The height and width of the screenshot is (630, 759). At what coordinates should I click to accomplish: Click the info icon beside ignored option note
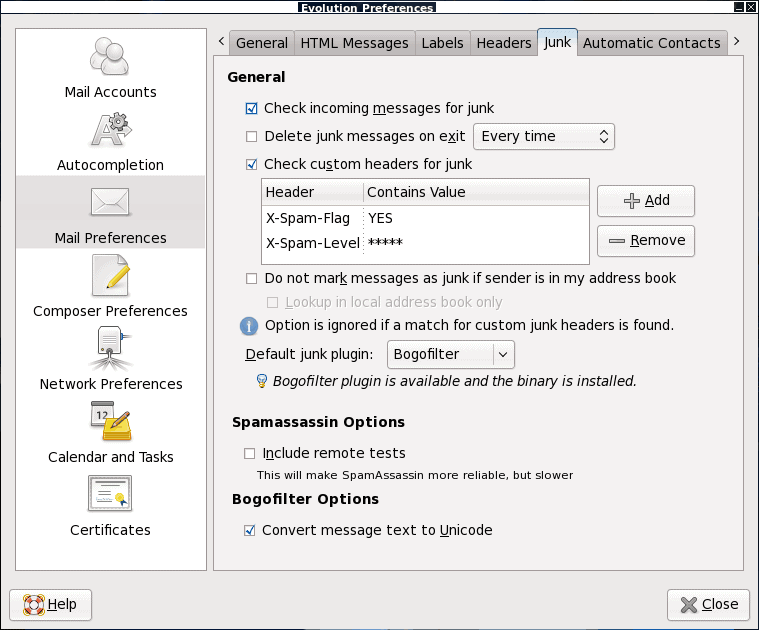(250, 326)
